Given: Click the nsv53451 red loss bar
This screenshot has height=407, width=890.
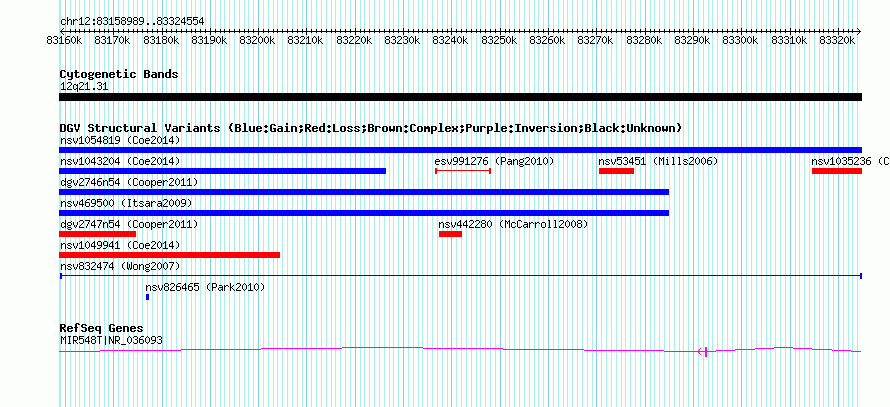Looking at the screenshot, I should coord(616,171).
